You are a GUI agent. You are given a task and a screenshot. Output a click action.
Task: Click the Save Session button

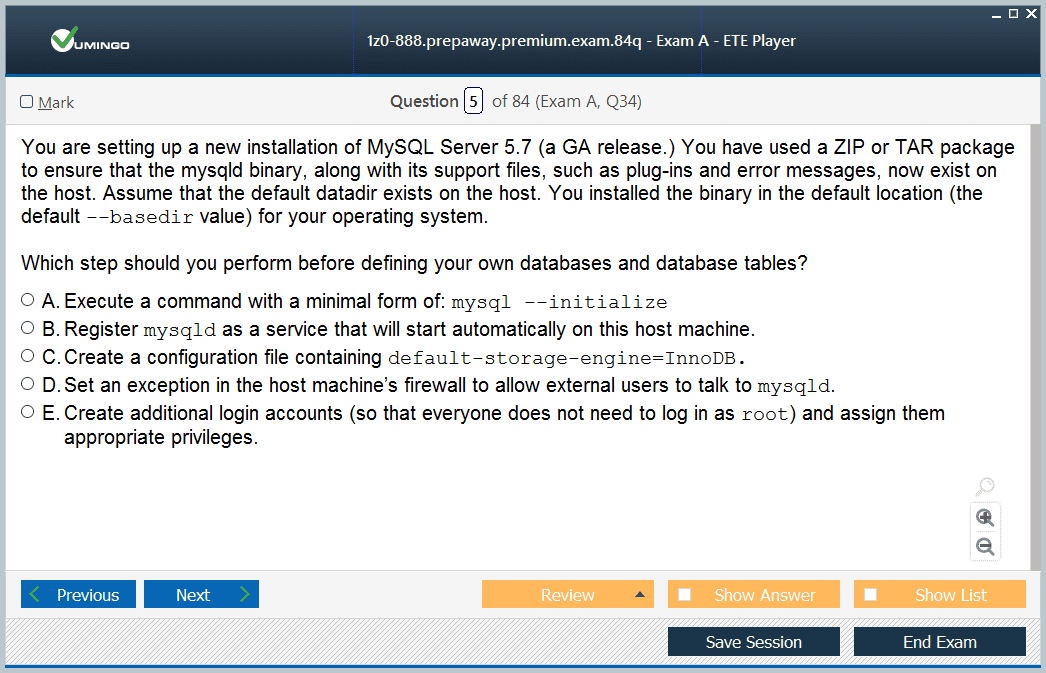click(753, 642)
